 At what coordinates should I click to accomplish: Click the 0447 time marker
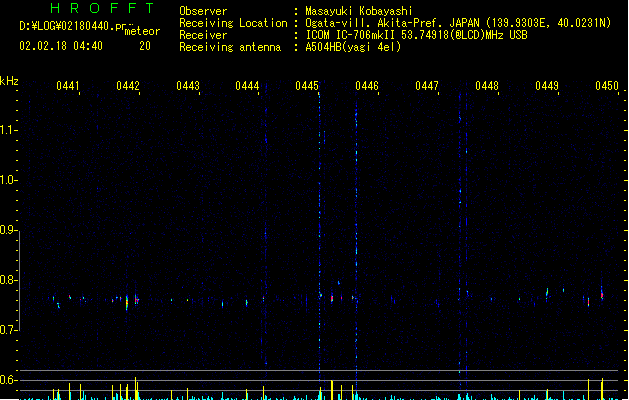427,86
